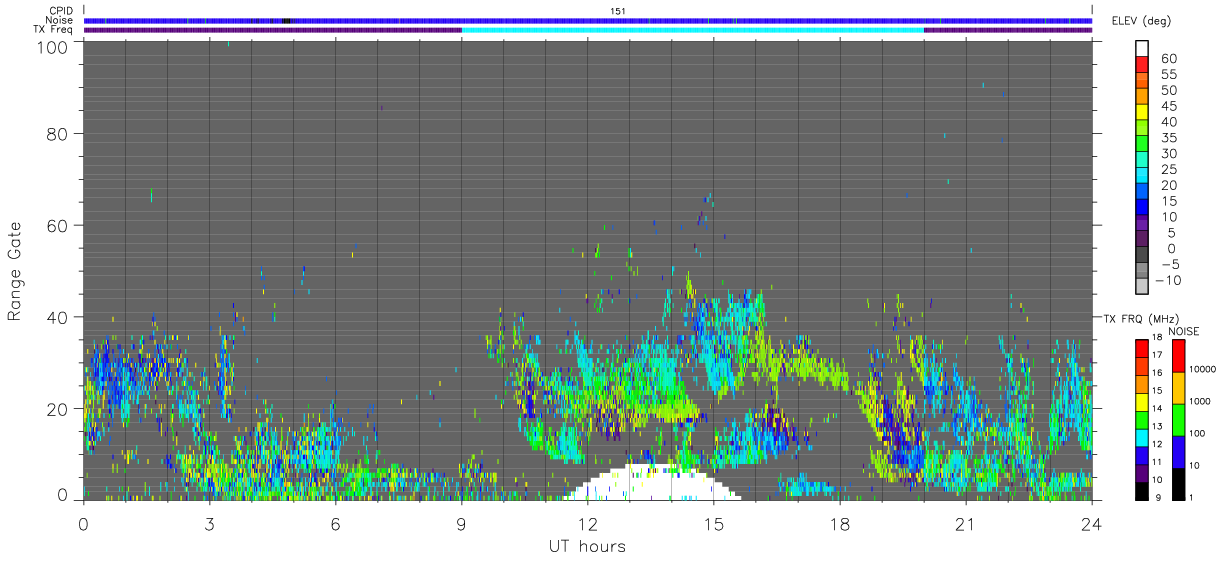Click the '3' tick on the UT hours axis
Viewport: 1228px width, 567px height.
coord(210,524)
